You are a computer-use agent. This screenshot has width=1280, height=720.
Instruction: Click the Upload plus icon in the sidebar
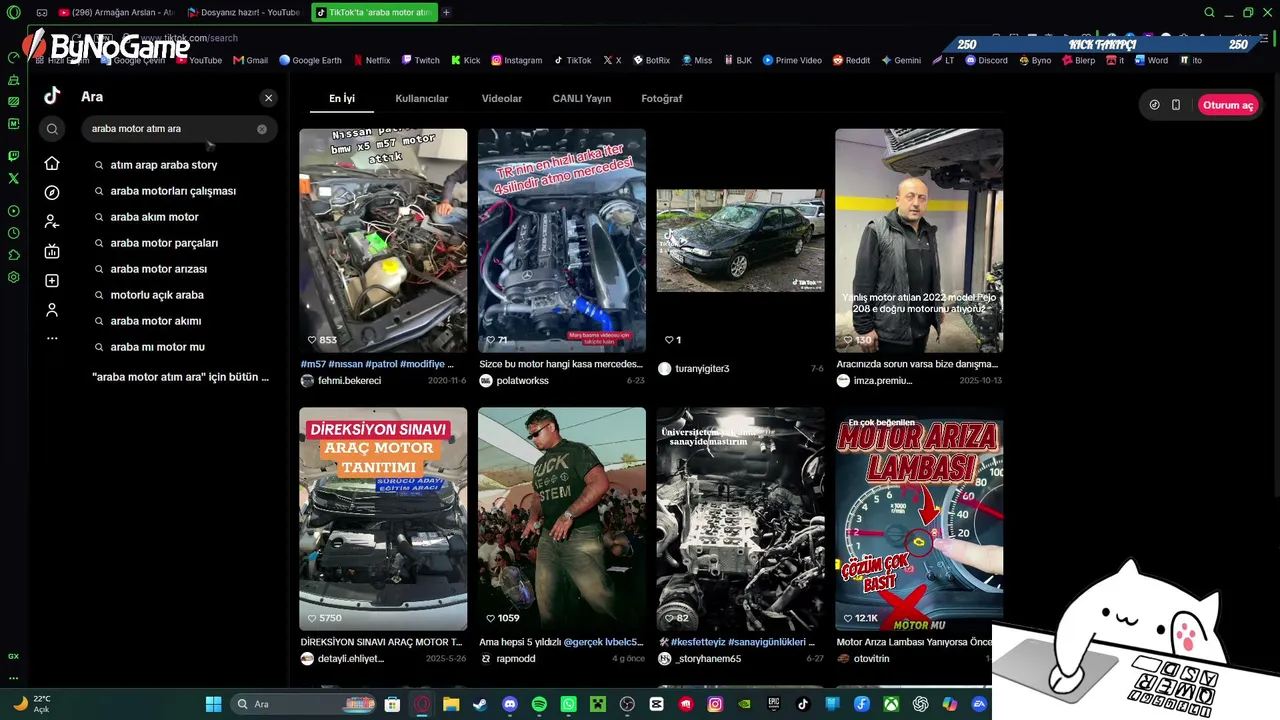pyautogui.click(x=52, y=281)
